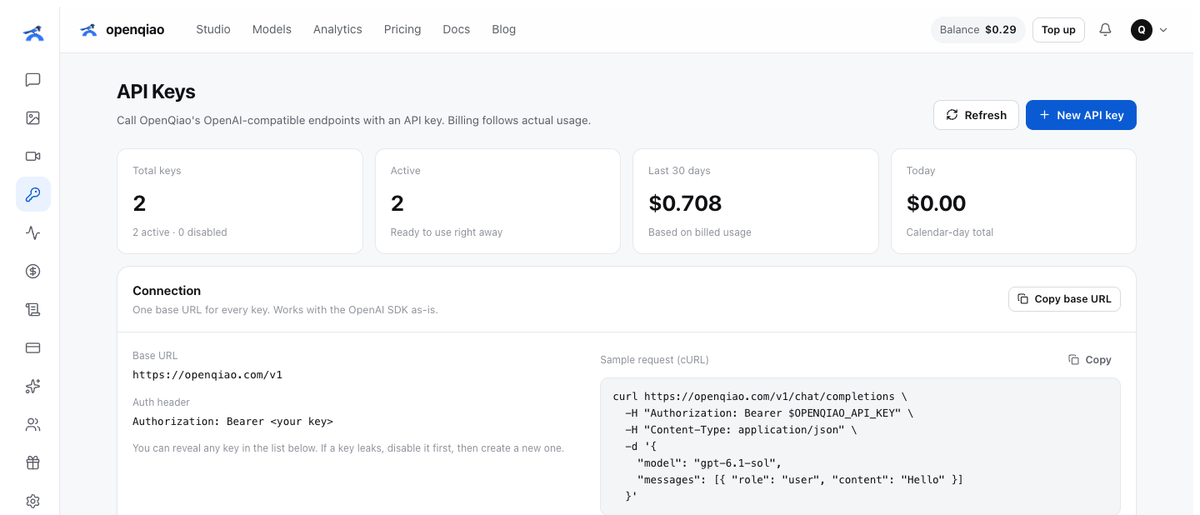This screenshot has width=1200, height=515.
Task: Open the notifications bell
Action: pyautogui.click(x=1105, y=30)
